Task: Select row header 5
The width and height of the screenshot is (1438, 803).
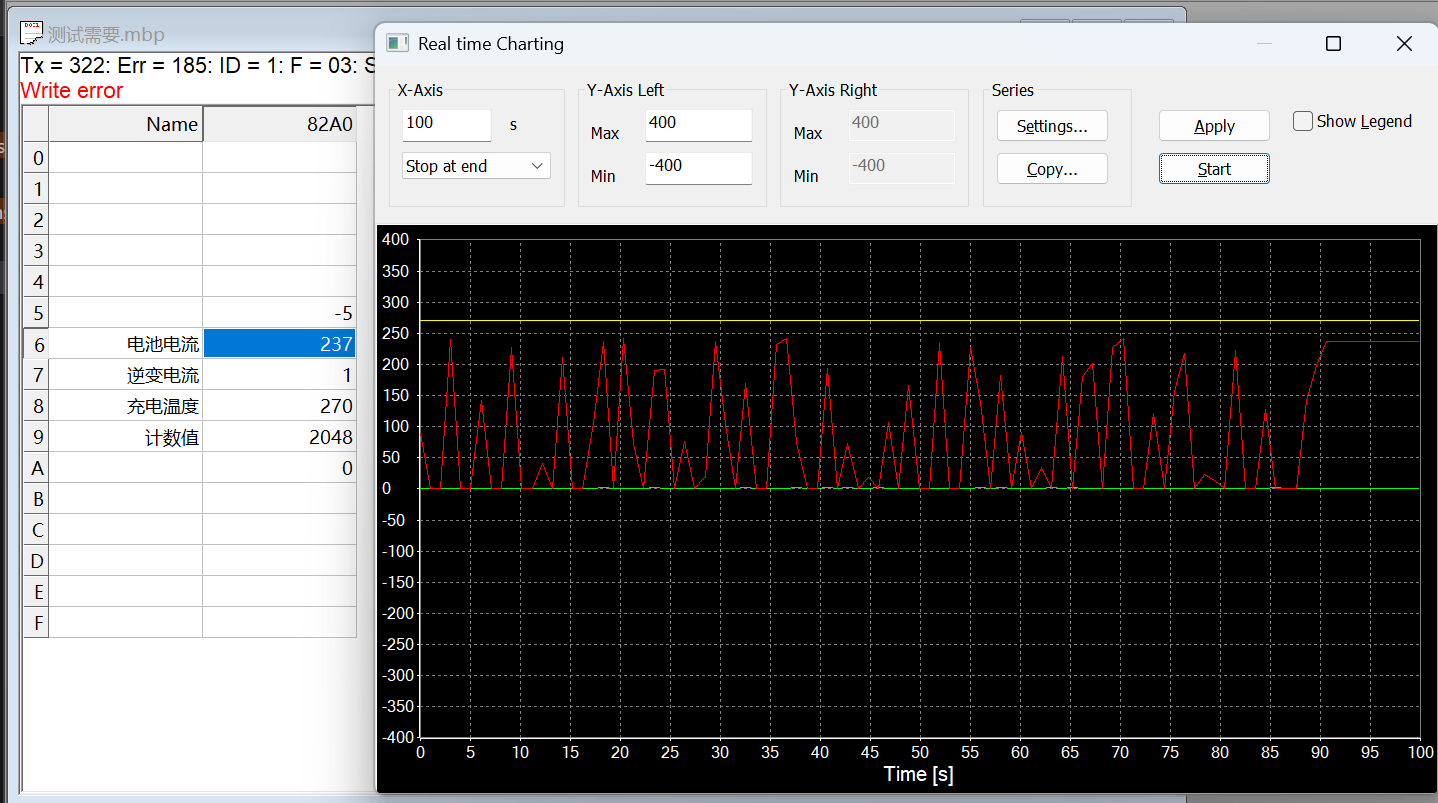Action: (x=37, y=314)
